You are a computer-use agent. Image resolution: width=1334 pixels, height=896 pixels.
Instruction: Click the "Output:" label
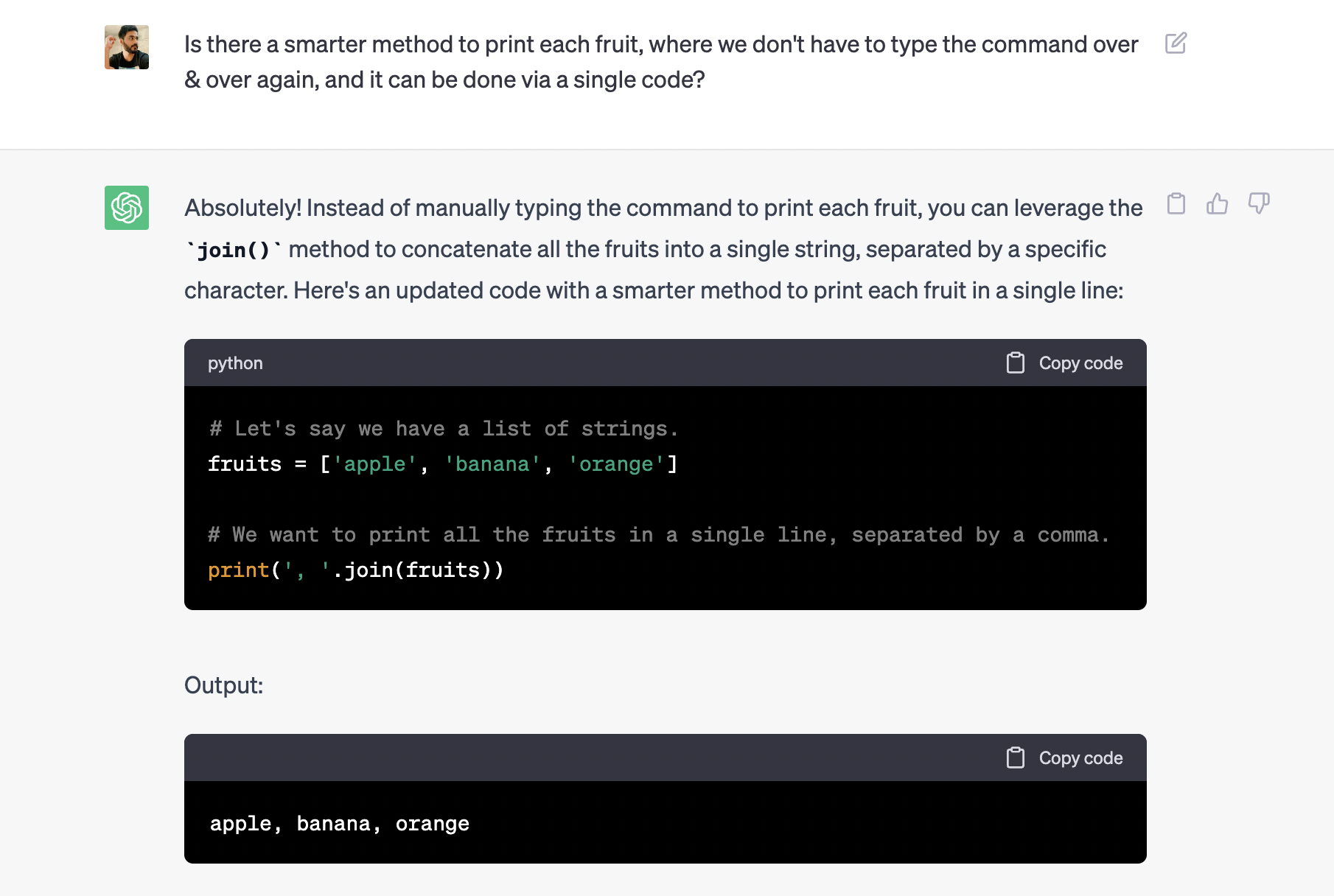223,685
